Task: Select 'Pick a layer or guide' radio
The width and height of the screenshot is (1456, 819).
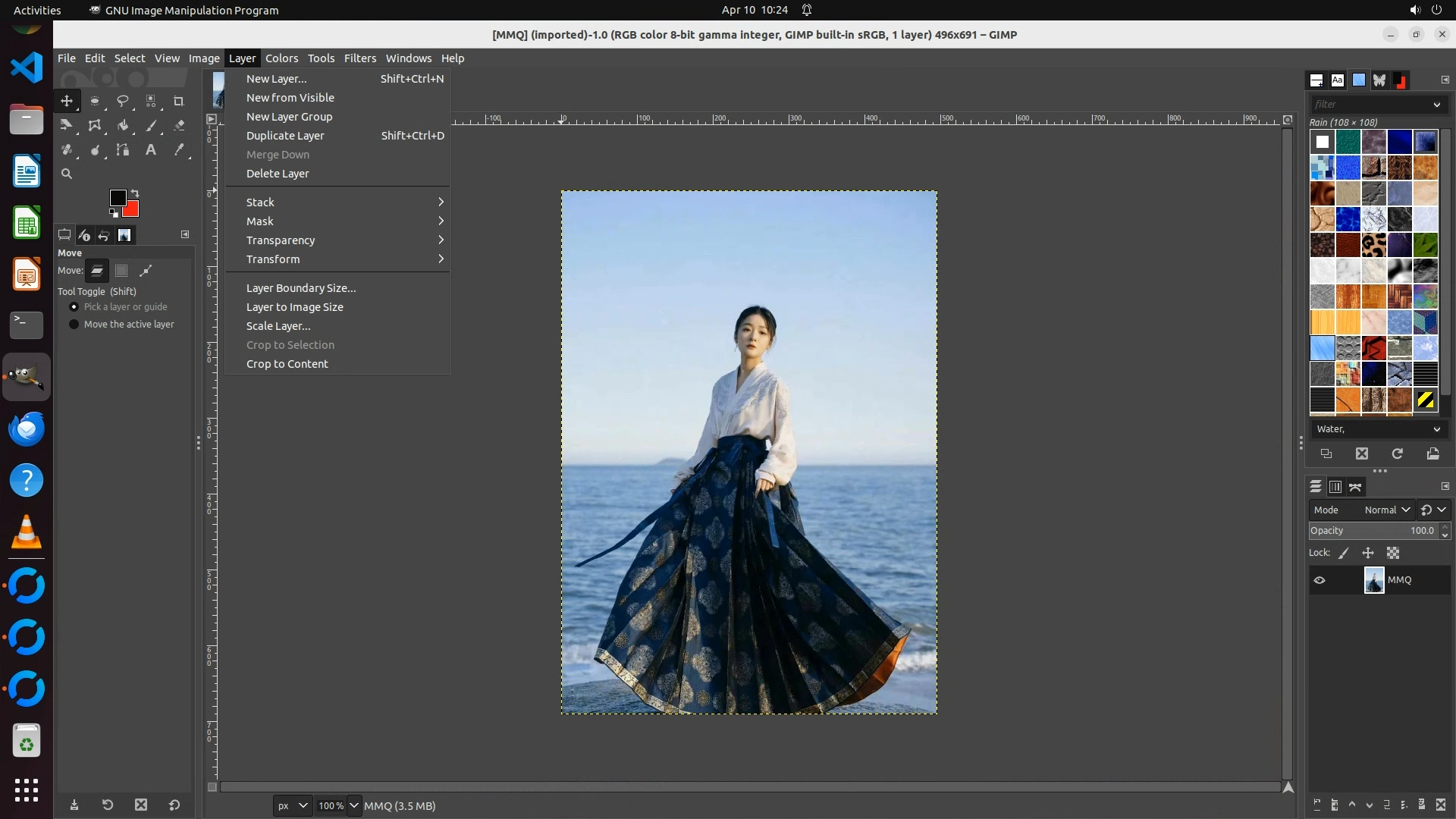Action: 74,307
